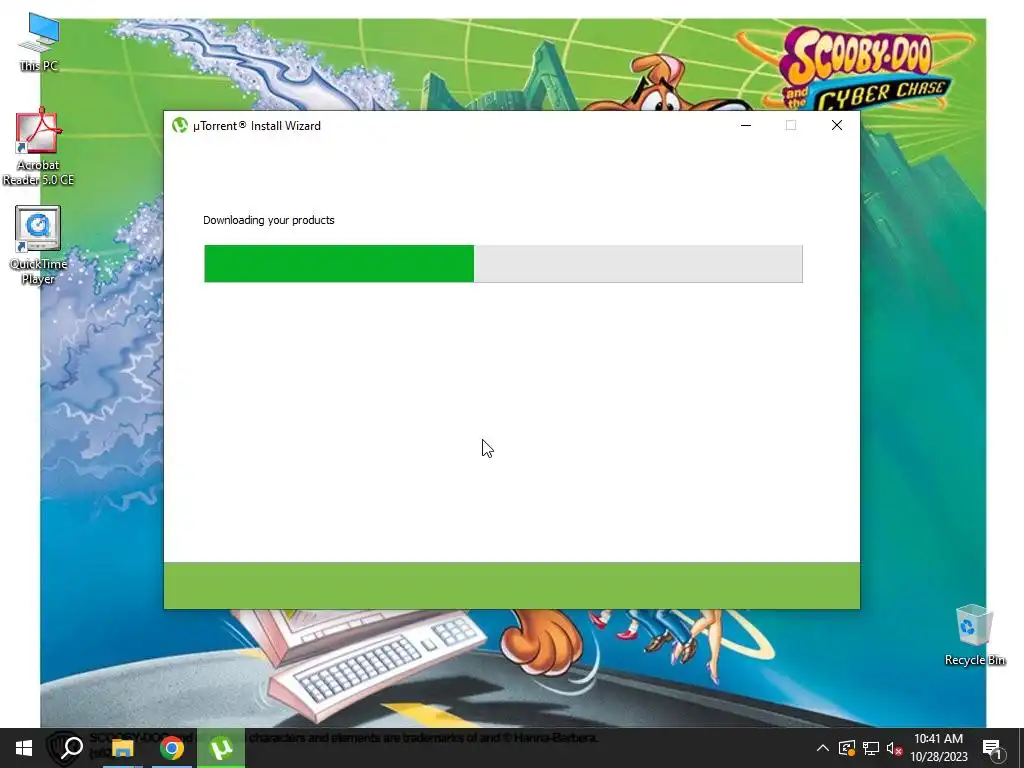Image resolution: width=1024 pixels, height=768 pixels.
Task: Open the notification center icon
Action: pos(992,748)
